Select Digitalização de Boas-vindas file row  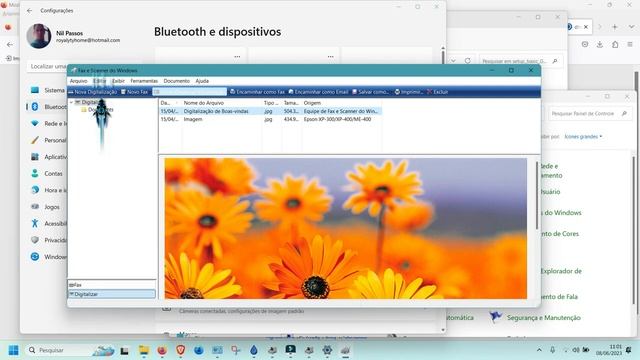click(x=270, y=111)
